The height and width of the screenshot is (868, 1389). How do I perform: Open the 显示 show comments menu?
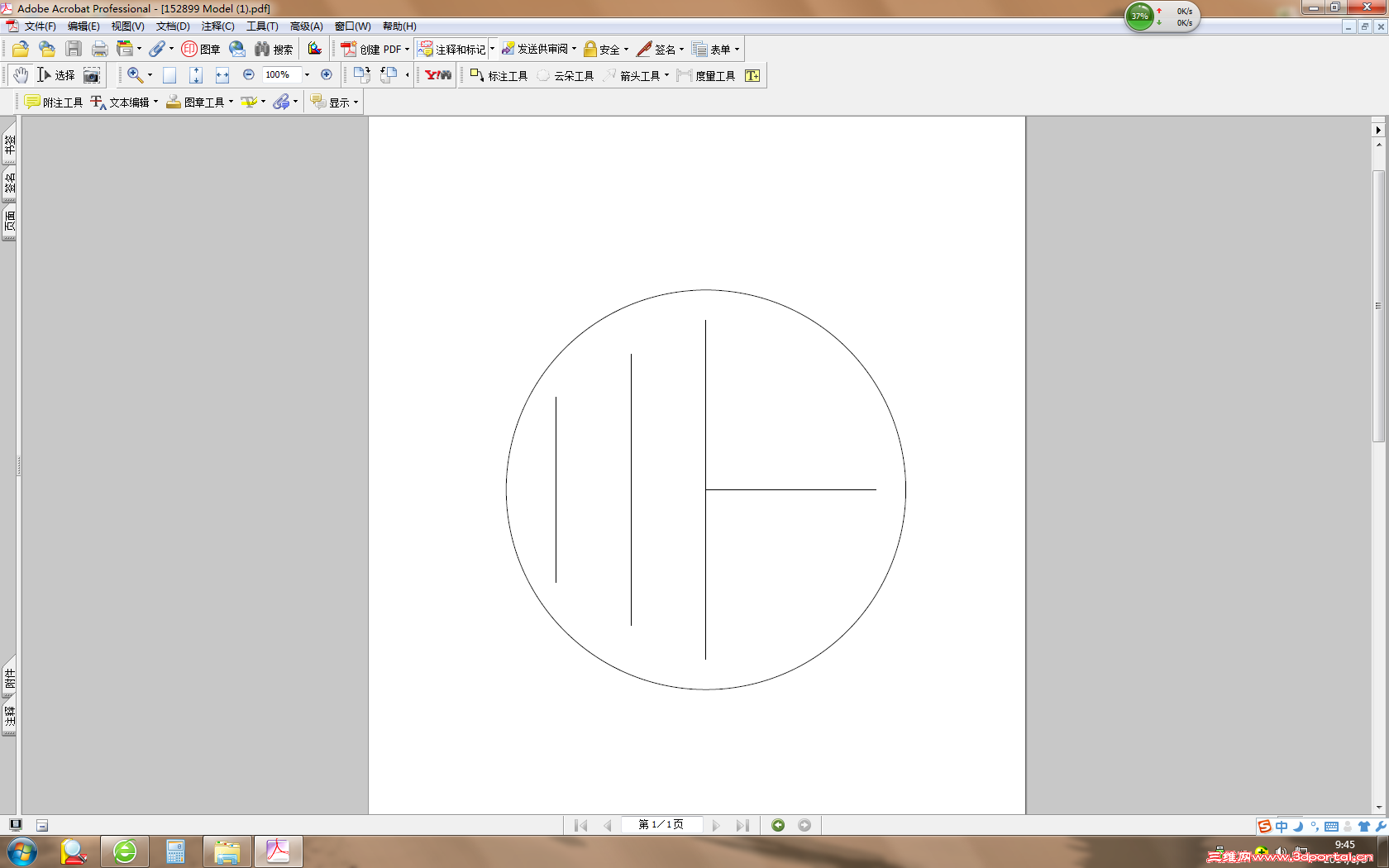[335, 102]
